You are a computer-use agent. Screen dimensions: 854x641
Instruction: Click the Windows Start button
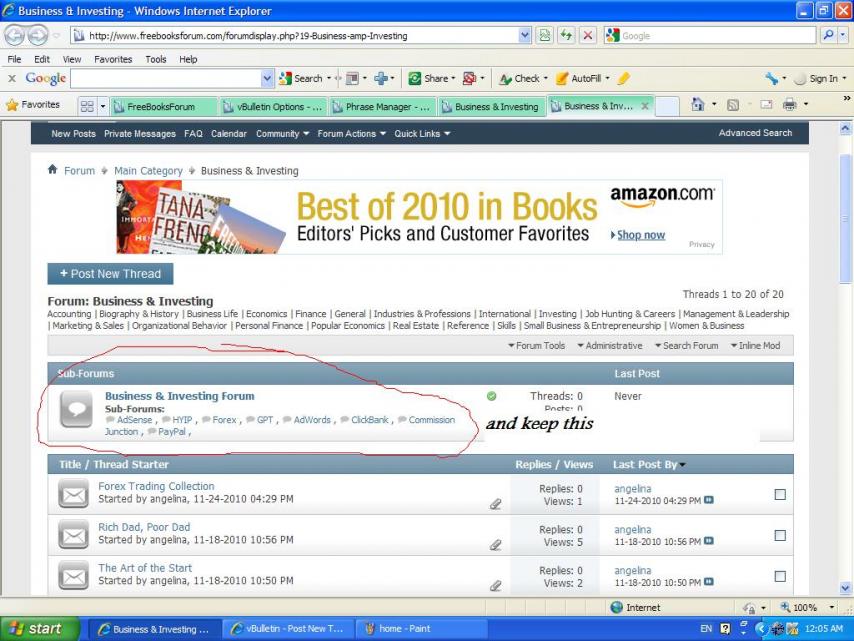click(40, 628)
